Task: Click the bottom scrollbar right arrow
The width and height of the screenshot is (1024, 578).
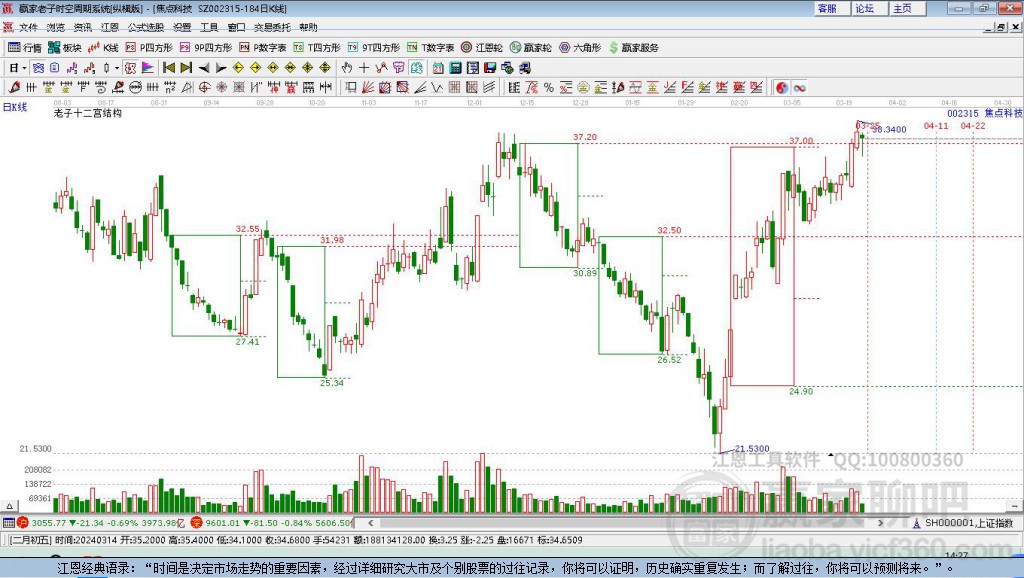Action: (880, 523)
